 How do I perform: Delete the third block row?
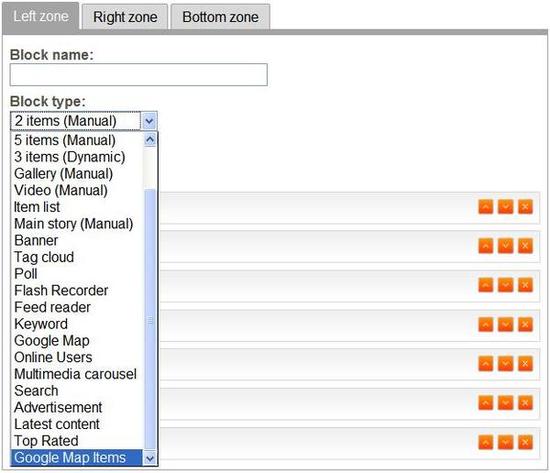point(525,285)
